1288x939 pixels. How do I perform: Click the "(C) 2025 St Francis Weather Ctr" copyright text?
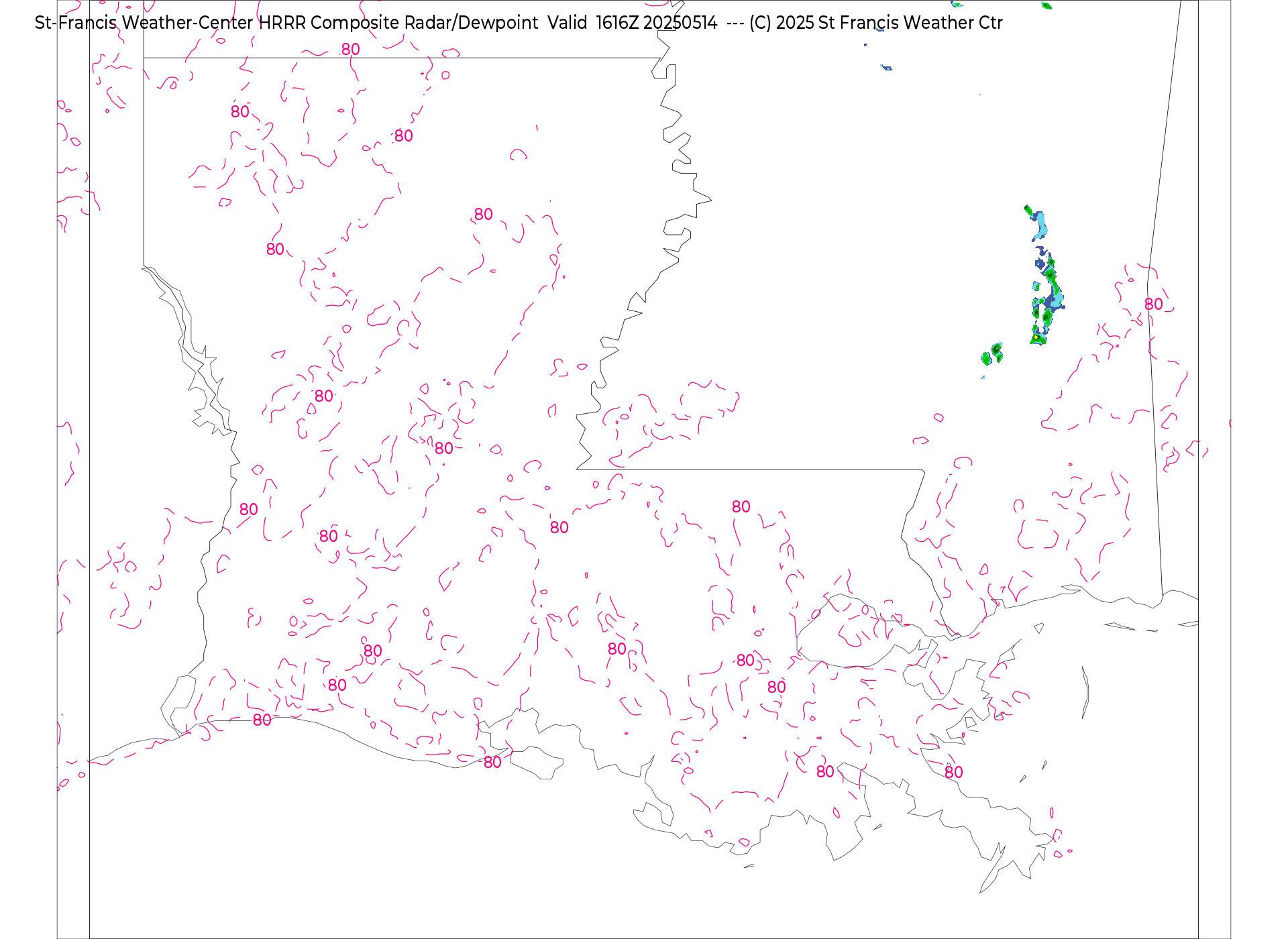(876, 23)
